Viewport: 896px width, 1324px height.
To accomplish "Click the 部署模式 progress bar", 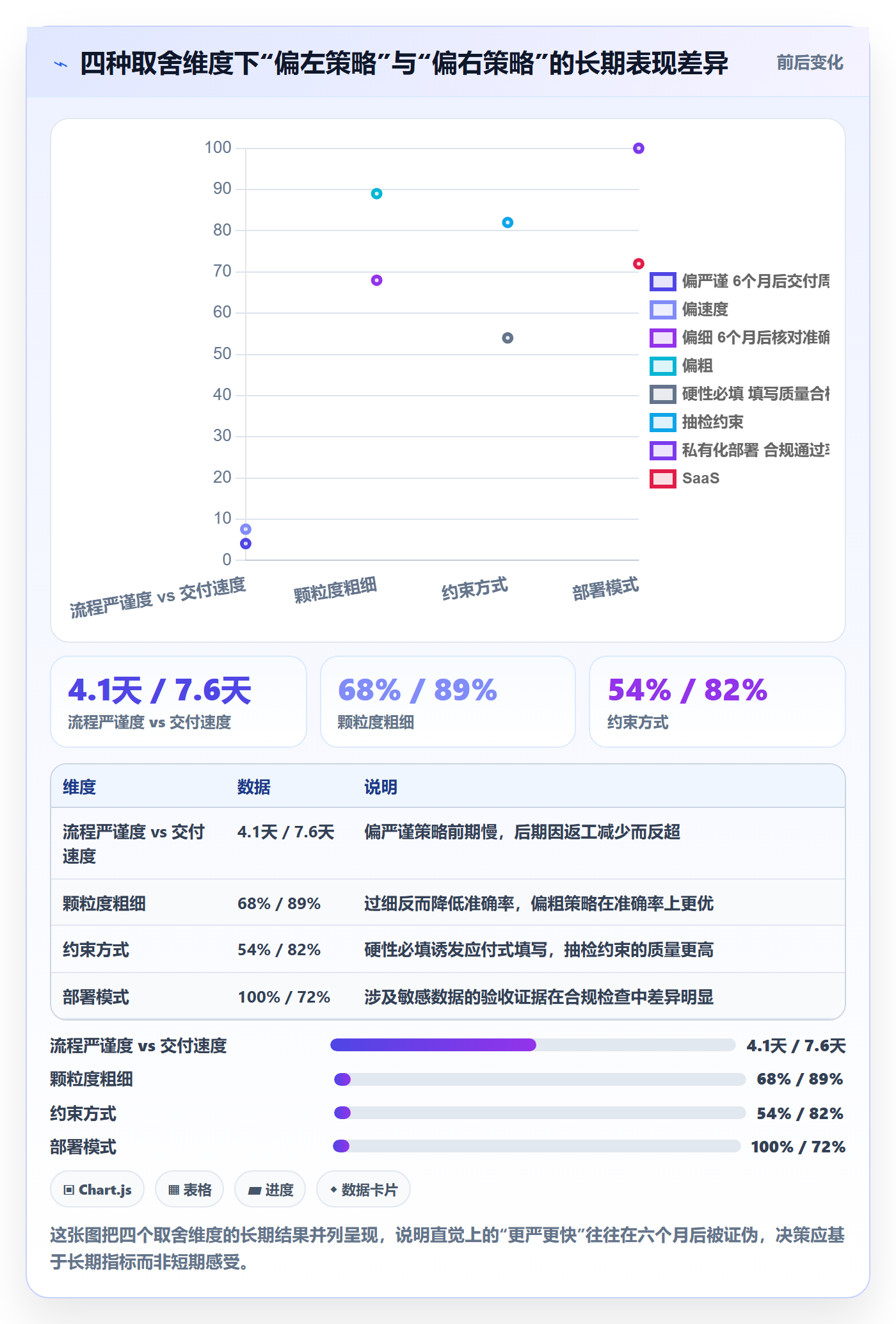I will pos(537,1146).
